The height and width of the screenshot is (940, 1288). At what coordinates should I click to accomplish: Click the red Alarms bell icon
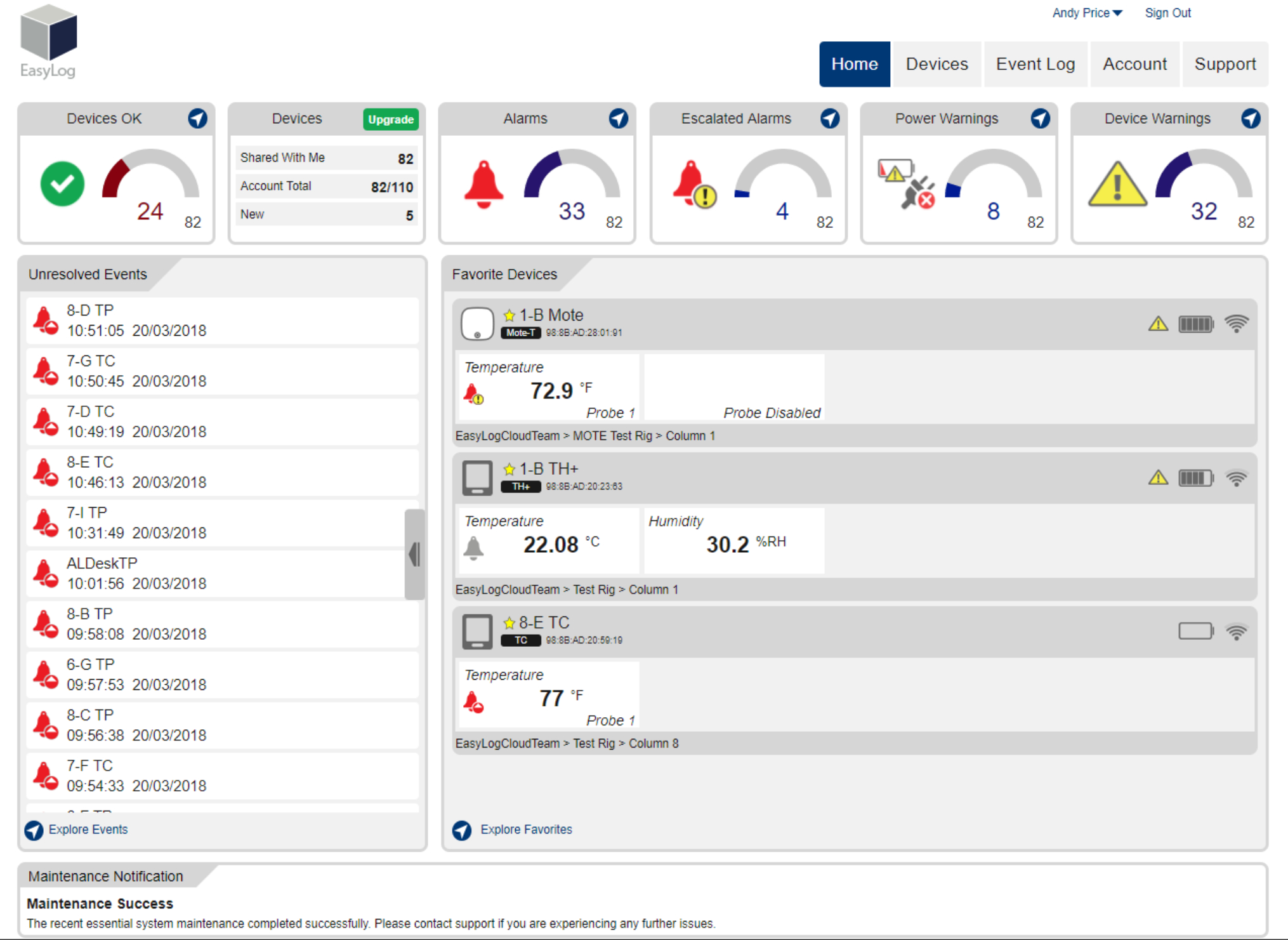pos(484,184)
